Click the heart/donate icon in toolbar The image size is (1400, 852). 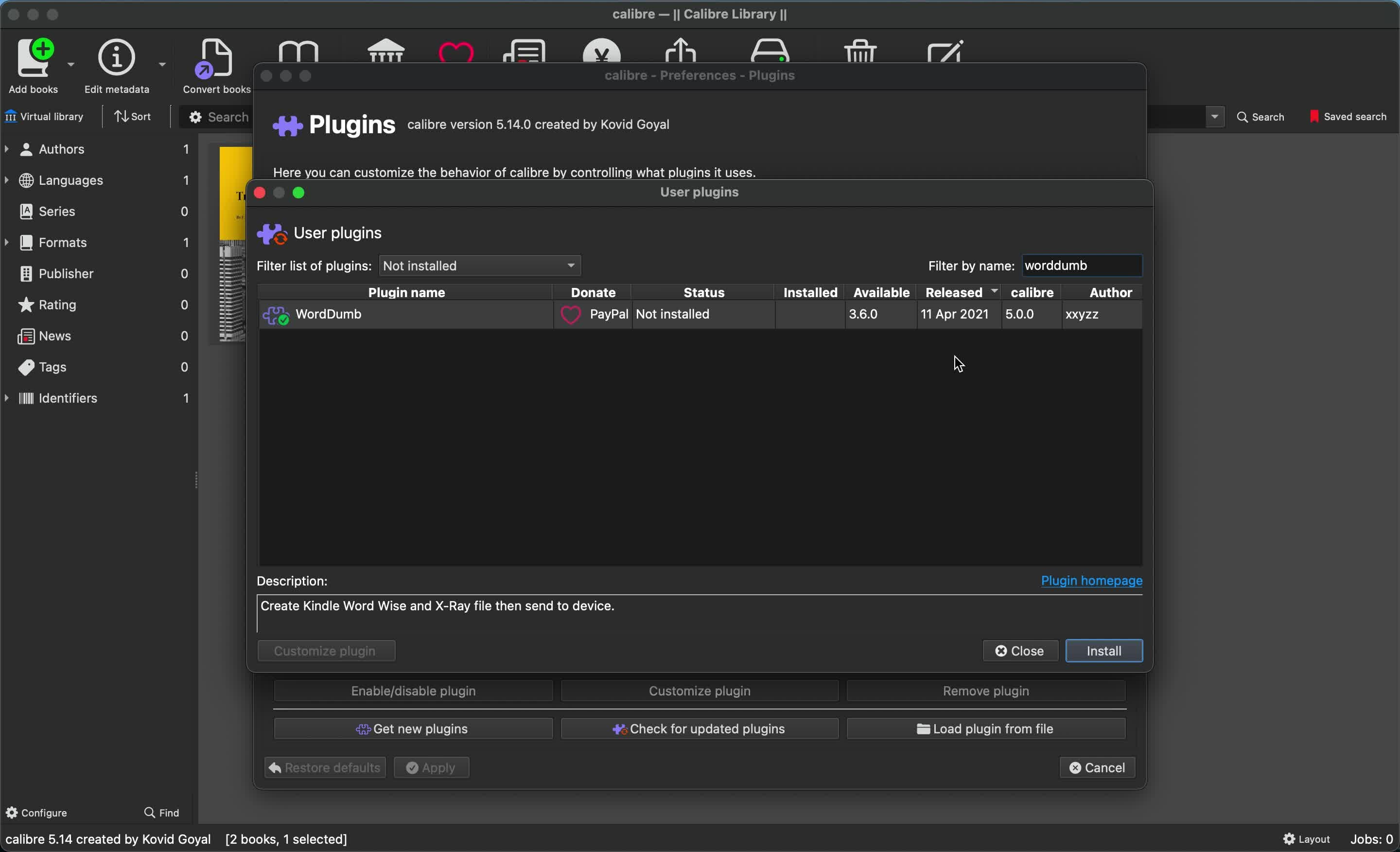pos(455,55)
